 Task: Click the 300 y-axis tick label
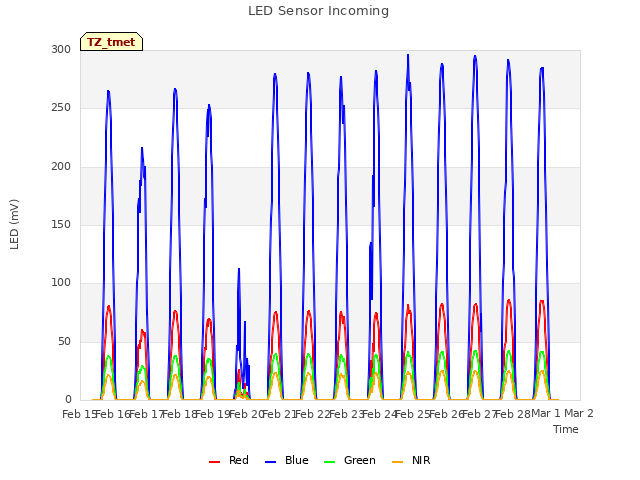61,49
